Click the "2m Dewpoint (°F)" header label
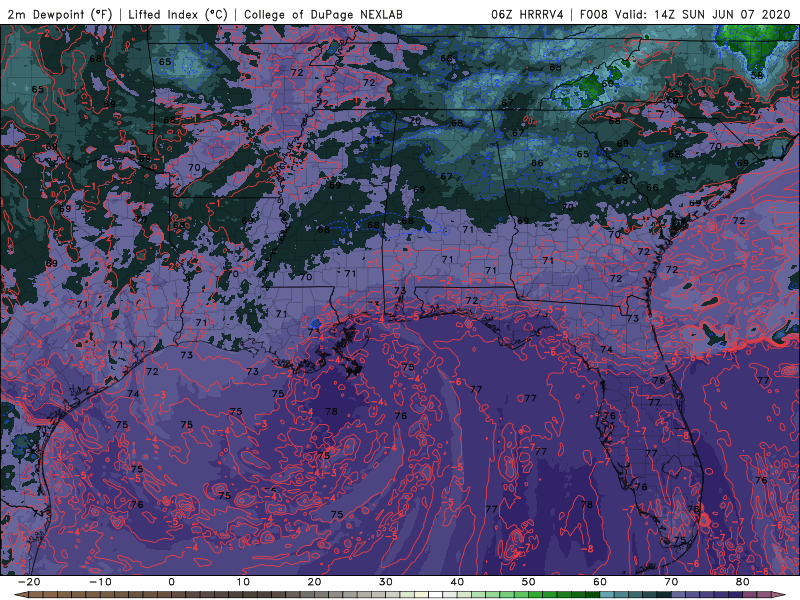 pyautogui.click(x=59, y=14)
